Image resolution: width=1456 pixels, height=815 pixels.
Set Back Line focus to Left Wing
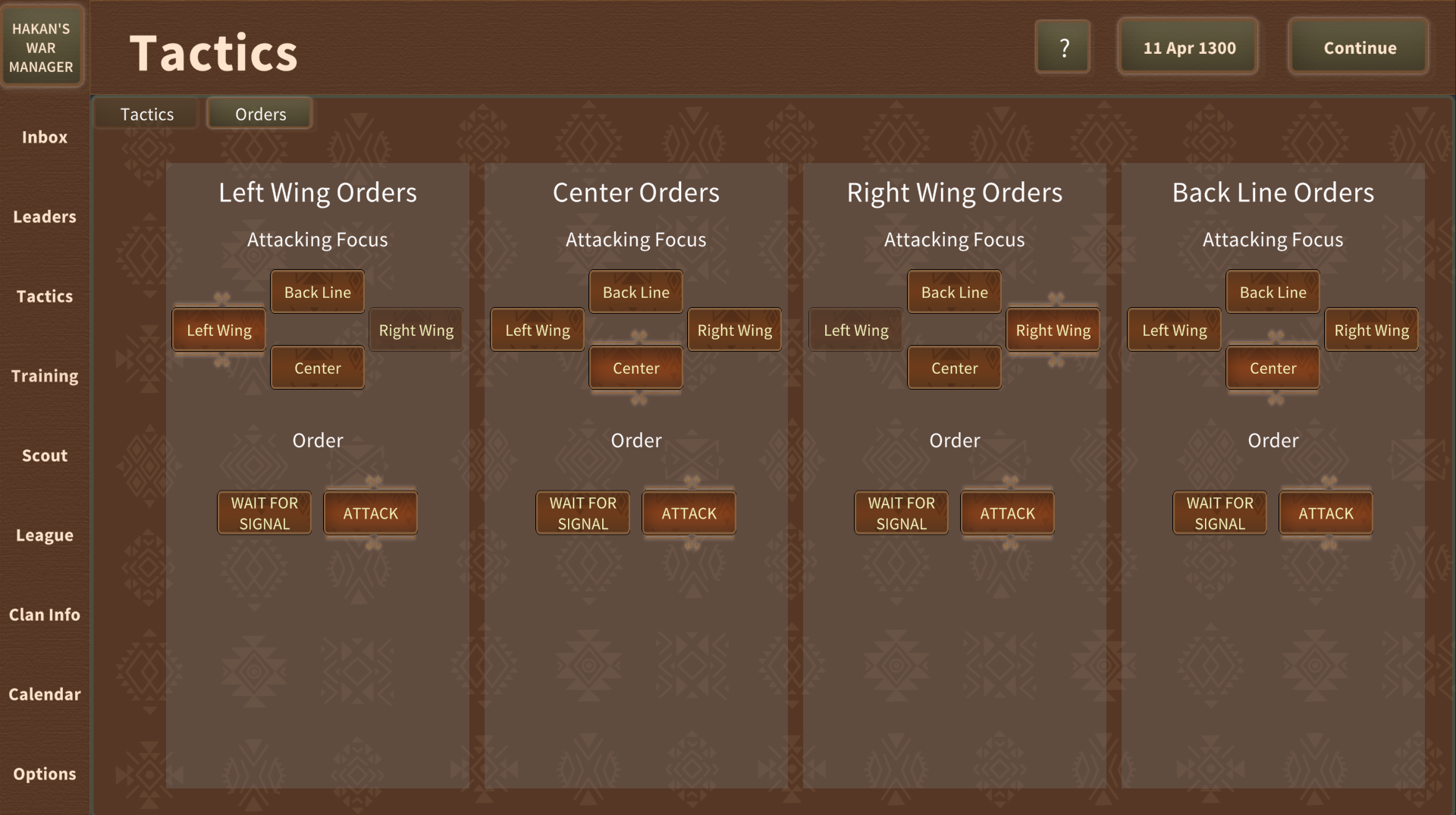coord(1173,329)
